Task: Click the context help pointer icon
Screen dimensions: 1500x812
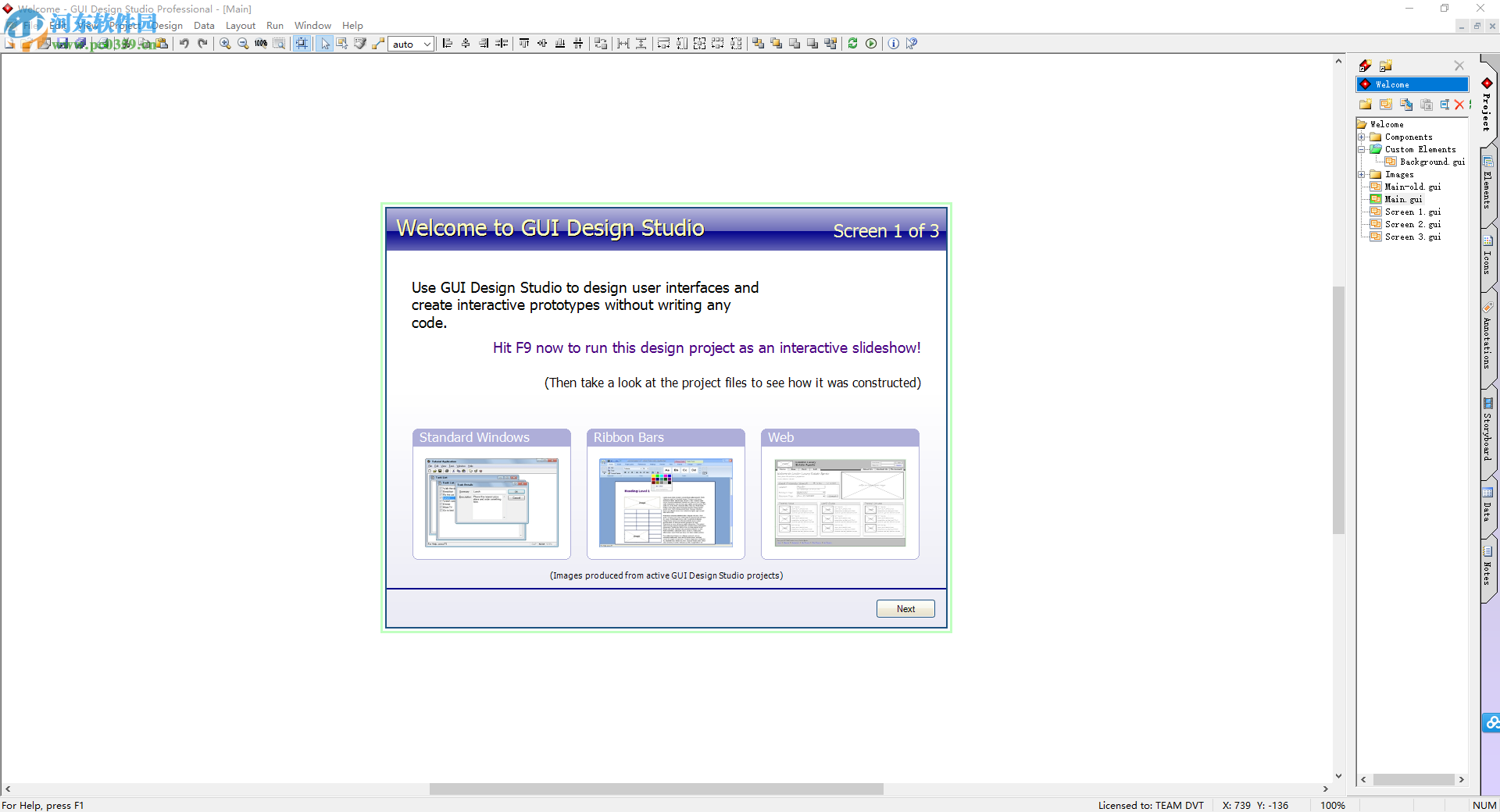Action: (912, 44)
